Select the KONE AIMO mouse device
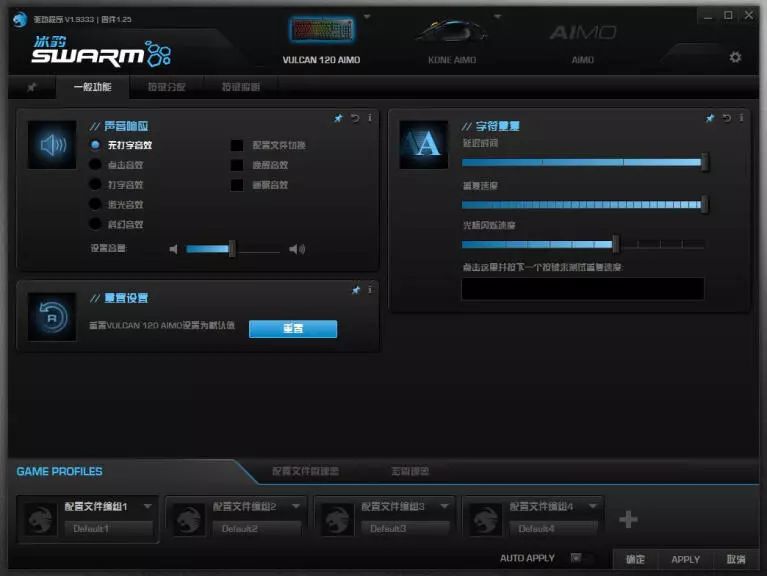 tap(452, 42)
